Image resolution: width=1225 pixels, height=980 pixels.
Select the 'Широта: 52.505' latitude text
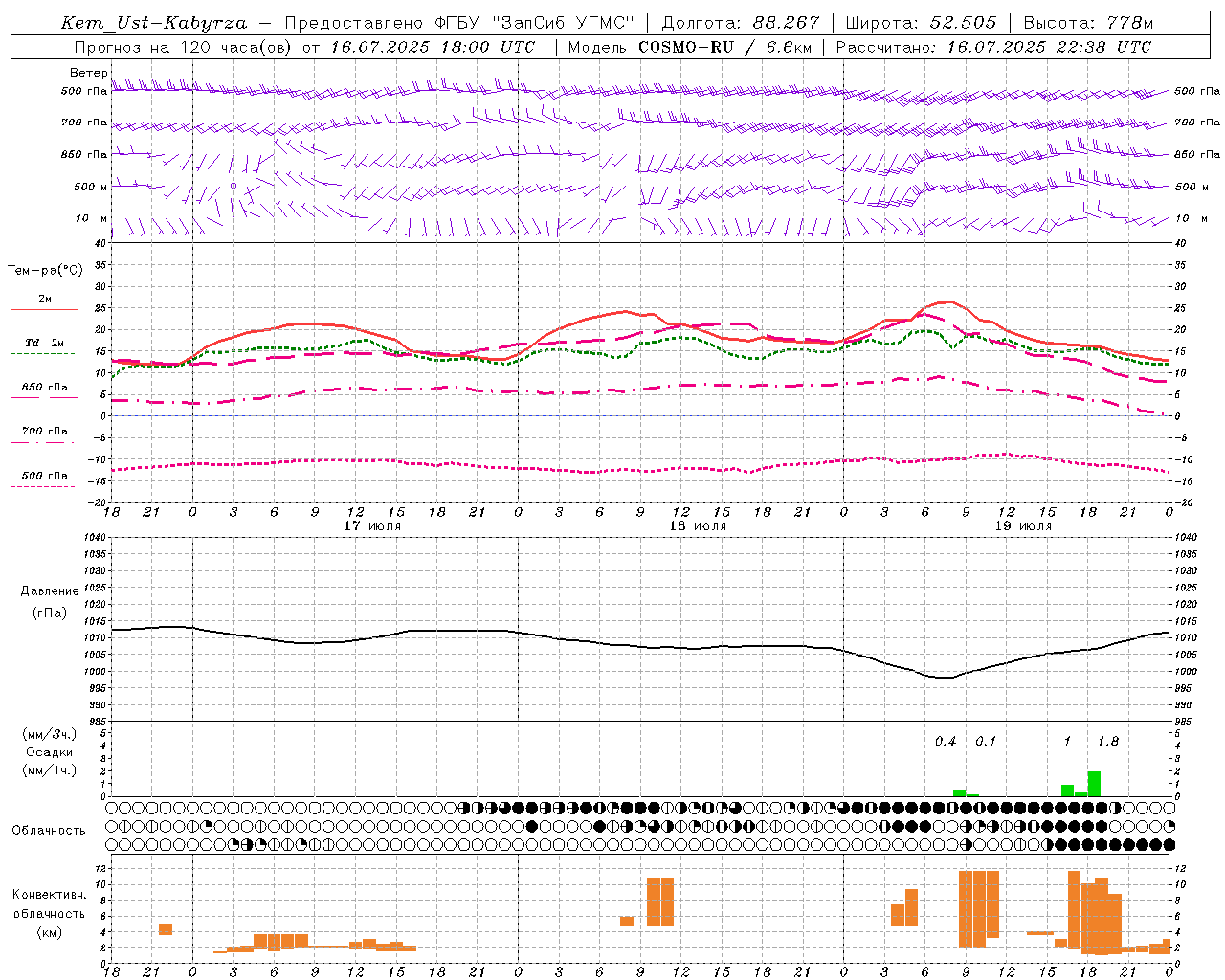tap(921, 23)
